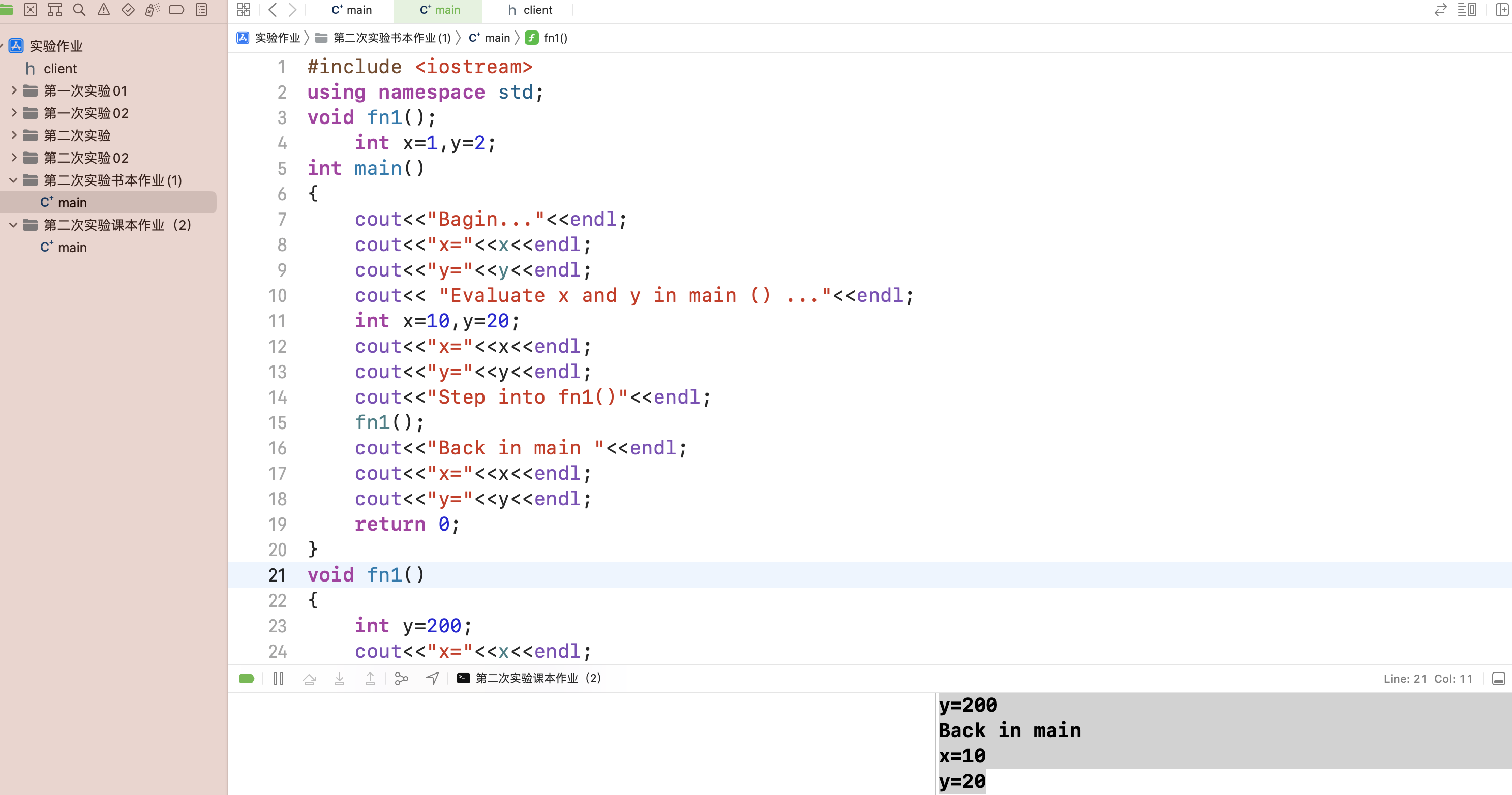Collapse the 第二次实验书本作业 (1) folder
Screen dimensions: 1512x795
pyautogui.click(x=14, y=180)
